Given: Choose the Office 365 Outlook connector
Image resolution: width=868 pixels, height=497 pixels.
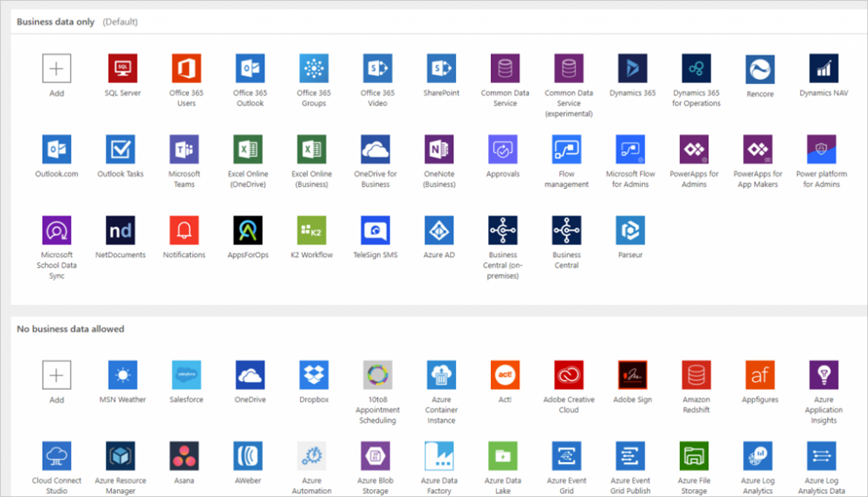Looking at the screenshot, I should 250,69.
